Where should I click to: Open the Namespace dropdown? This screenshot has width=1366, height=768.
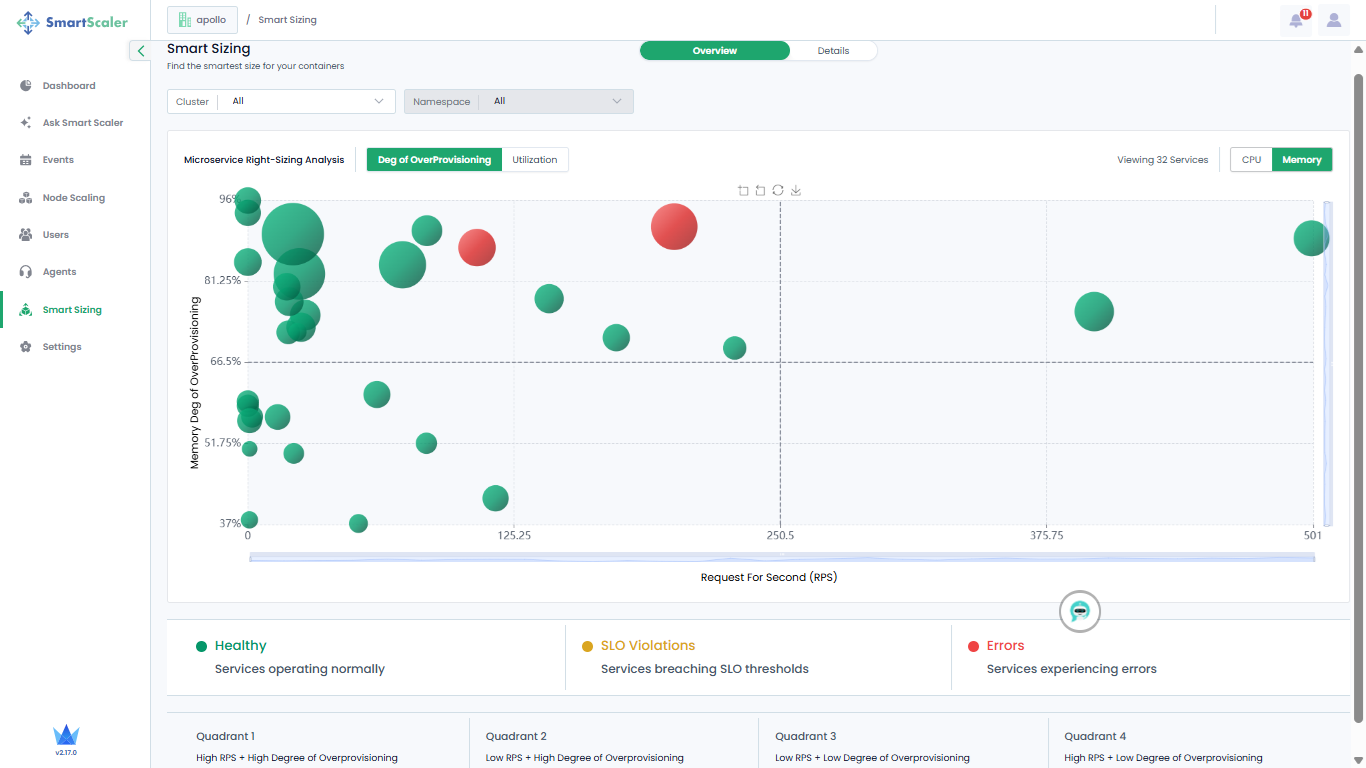click(518, 101)
